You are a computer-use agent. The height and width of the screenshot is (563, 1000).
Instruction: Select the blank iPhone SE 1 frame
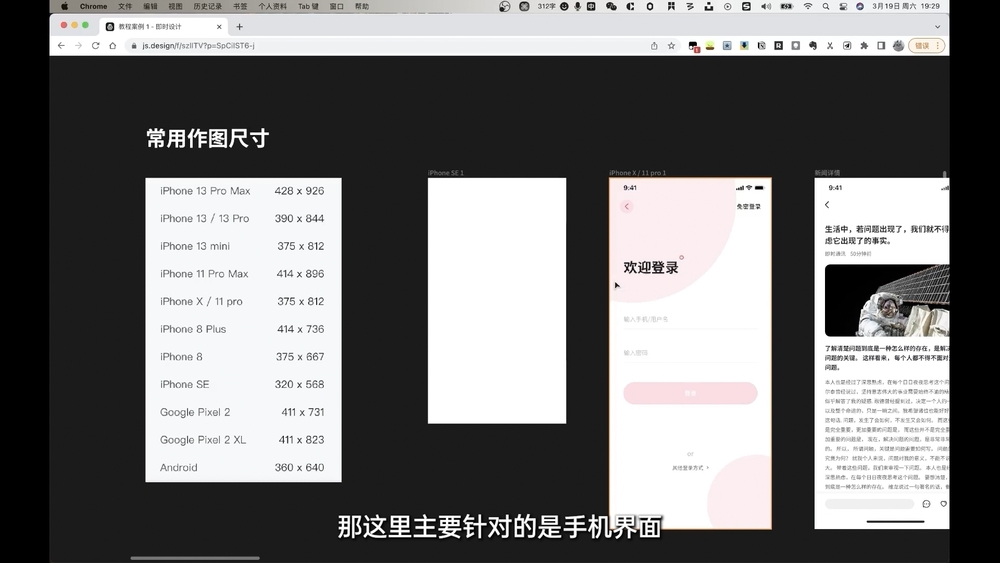(x=497, y=300)
